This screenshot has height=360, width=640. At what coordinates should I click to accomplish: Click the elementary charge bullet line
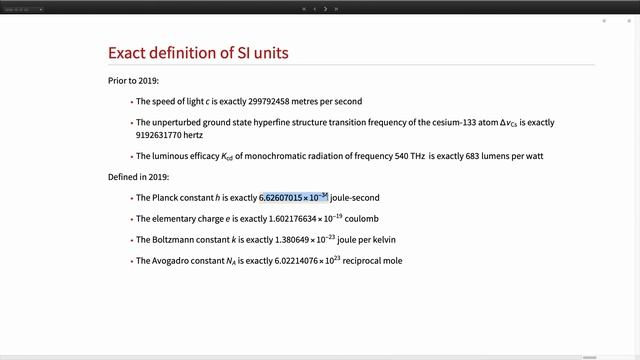257,219
